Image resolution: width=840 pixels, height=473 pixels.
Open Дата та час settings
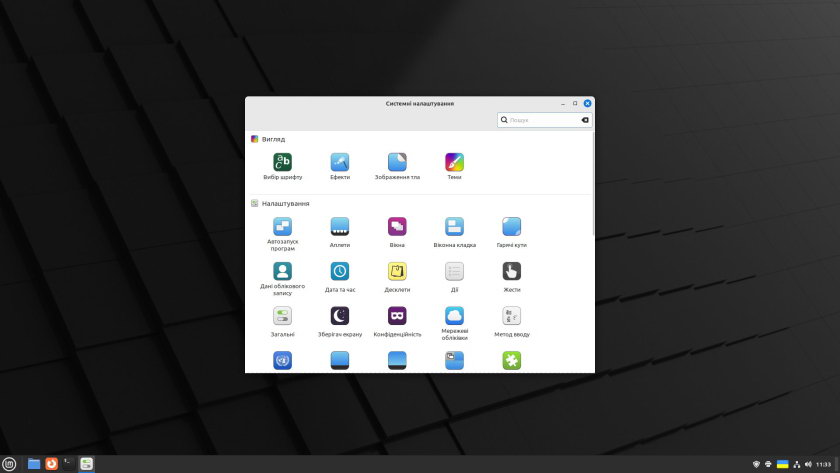[x=340, y=277]
